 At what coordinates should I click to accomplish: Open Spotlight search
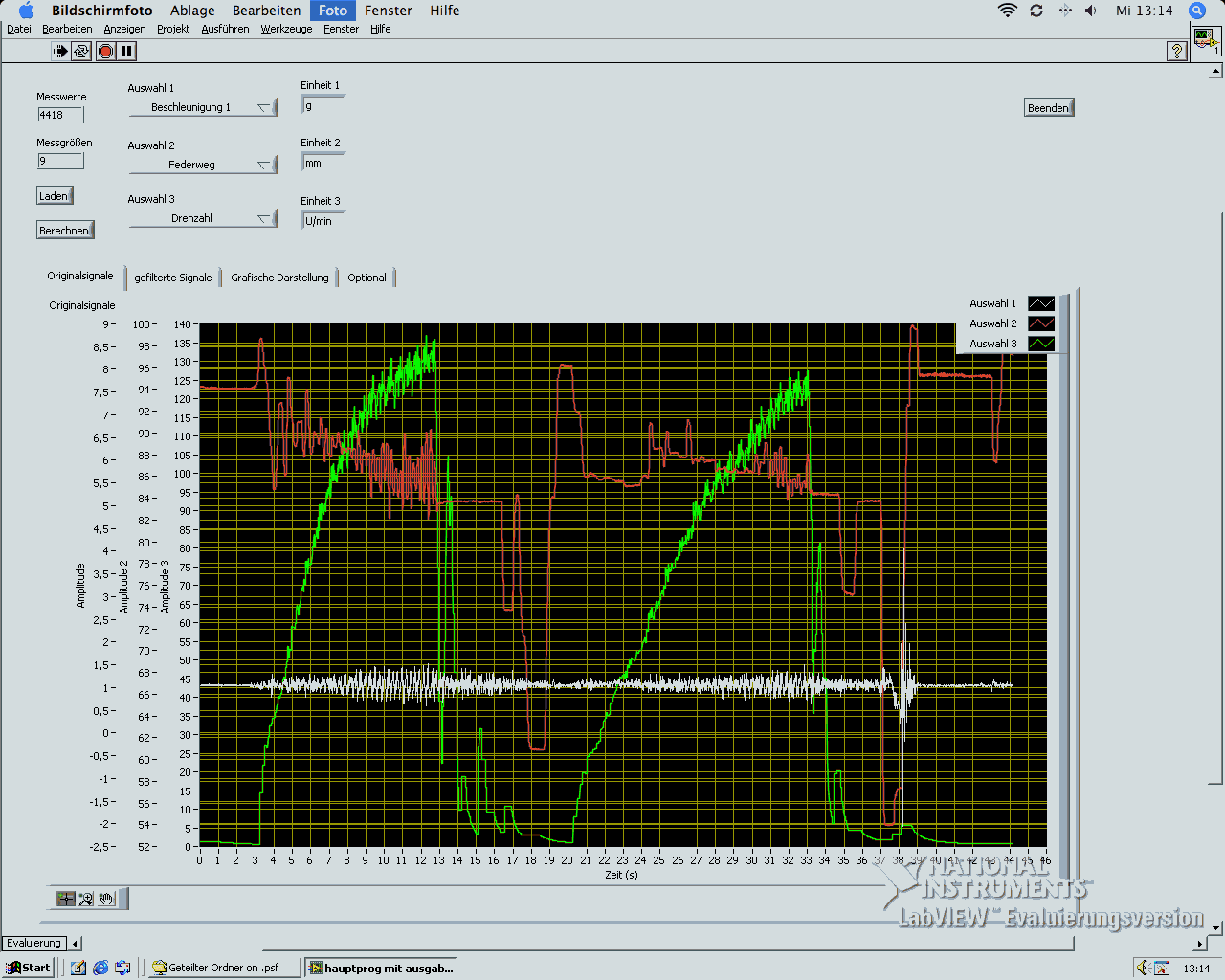click(1197, 11)
